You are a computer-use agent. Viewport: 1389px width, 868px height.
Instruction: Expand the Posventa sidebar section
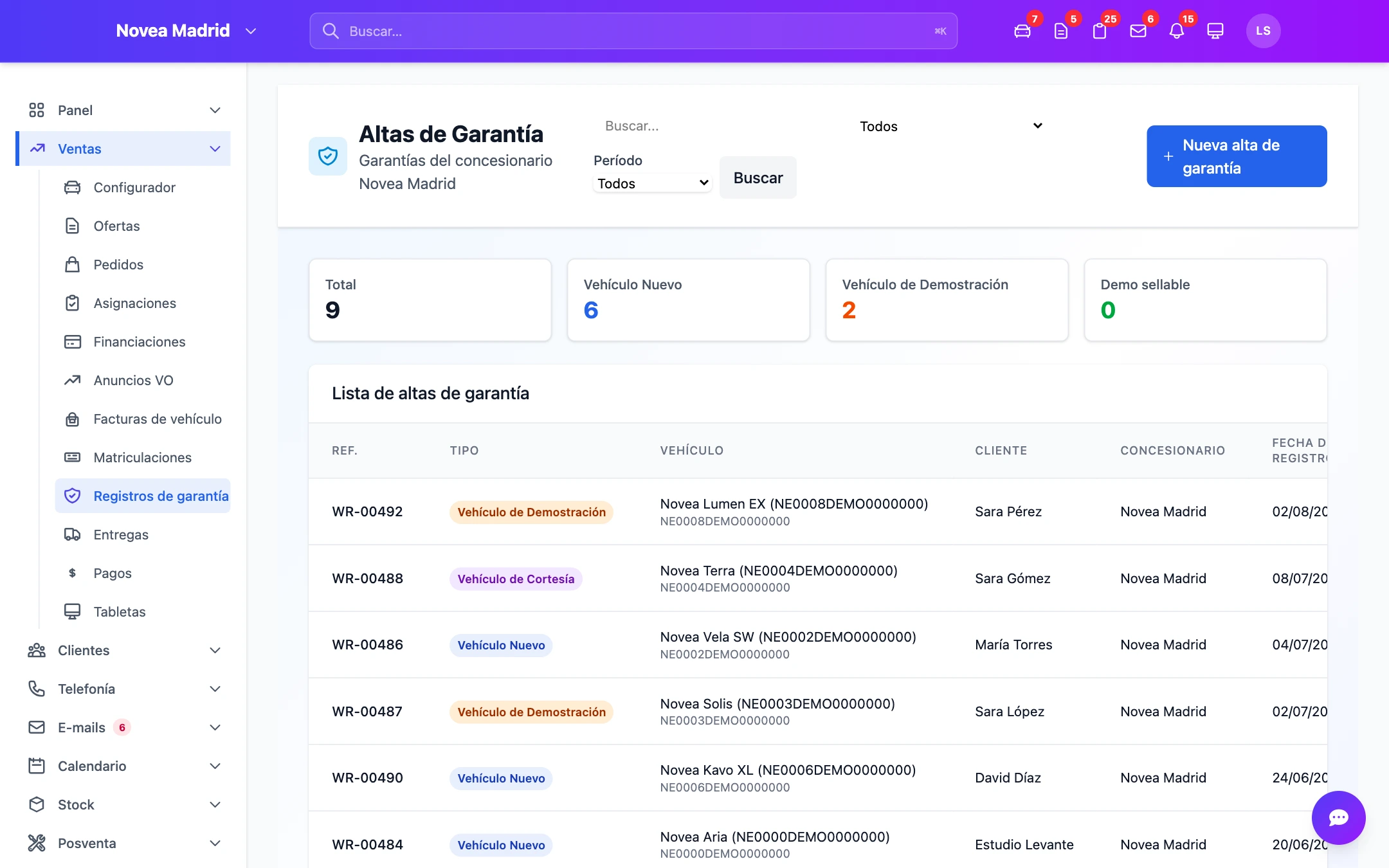pos(215,843)
